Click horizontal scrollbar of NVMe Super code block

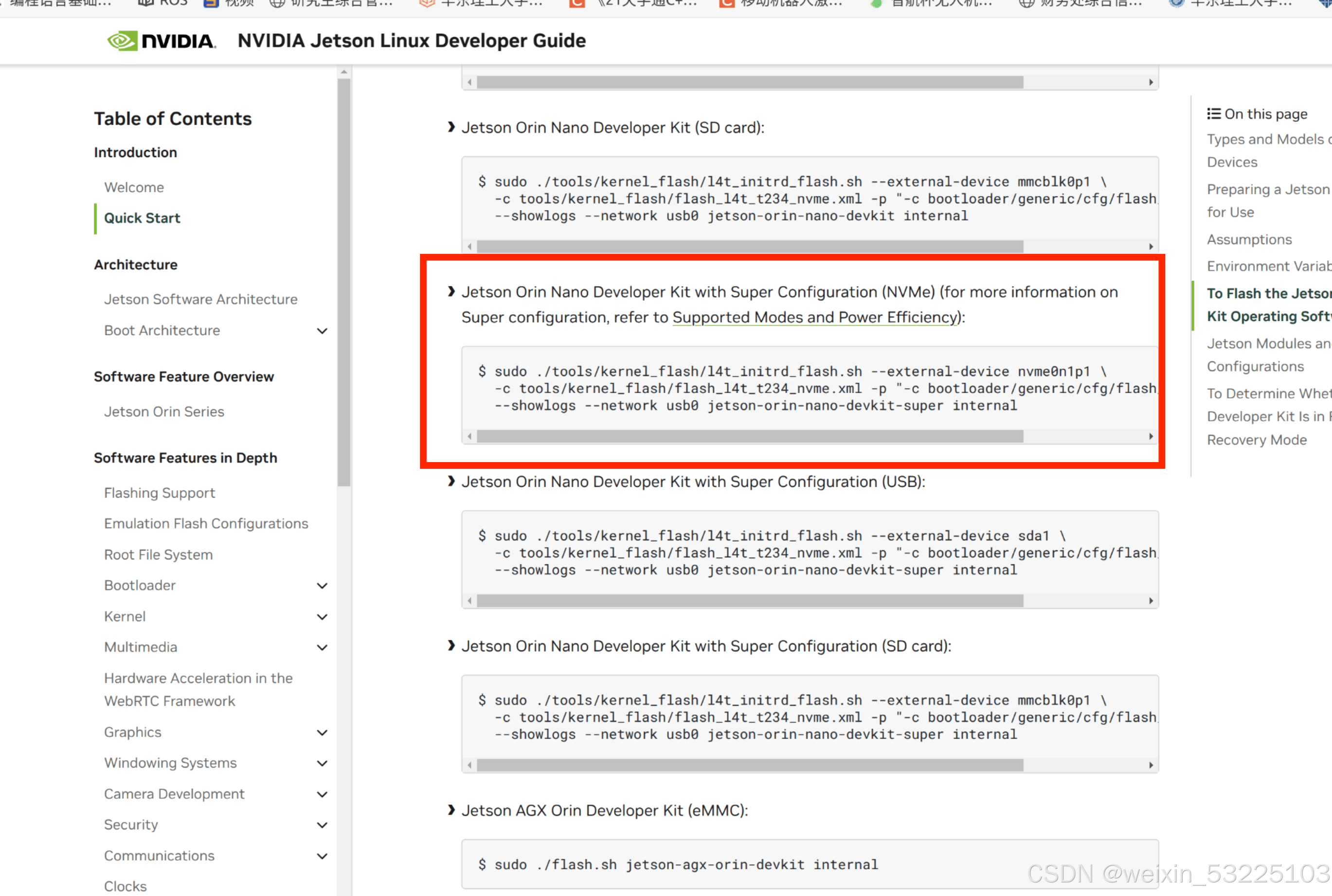[x=749, y=437]
